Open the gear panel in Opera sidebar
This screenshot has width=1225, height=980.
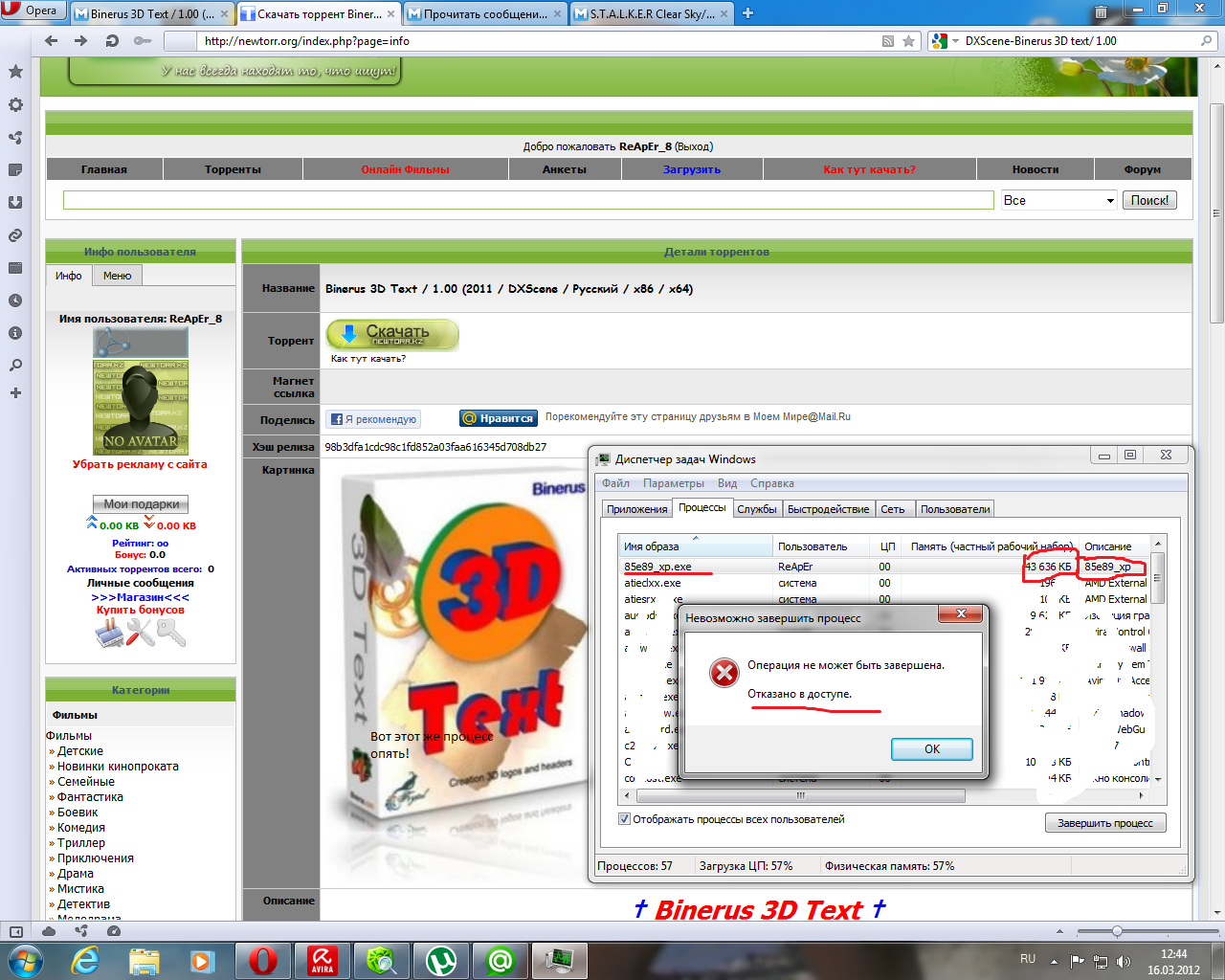(x=15, y=104)
